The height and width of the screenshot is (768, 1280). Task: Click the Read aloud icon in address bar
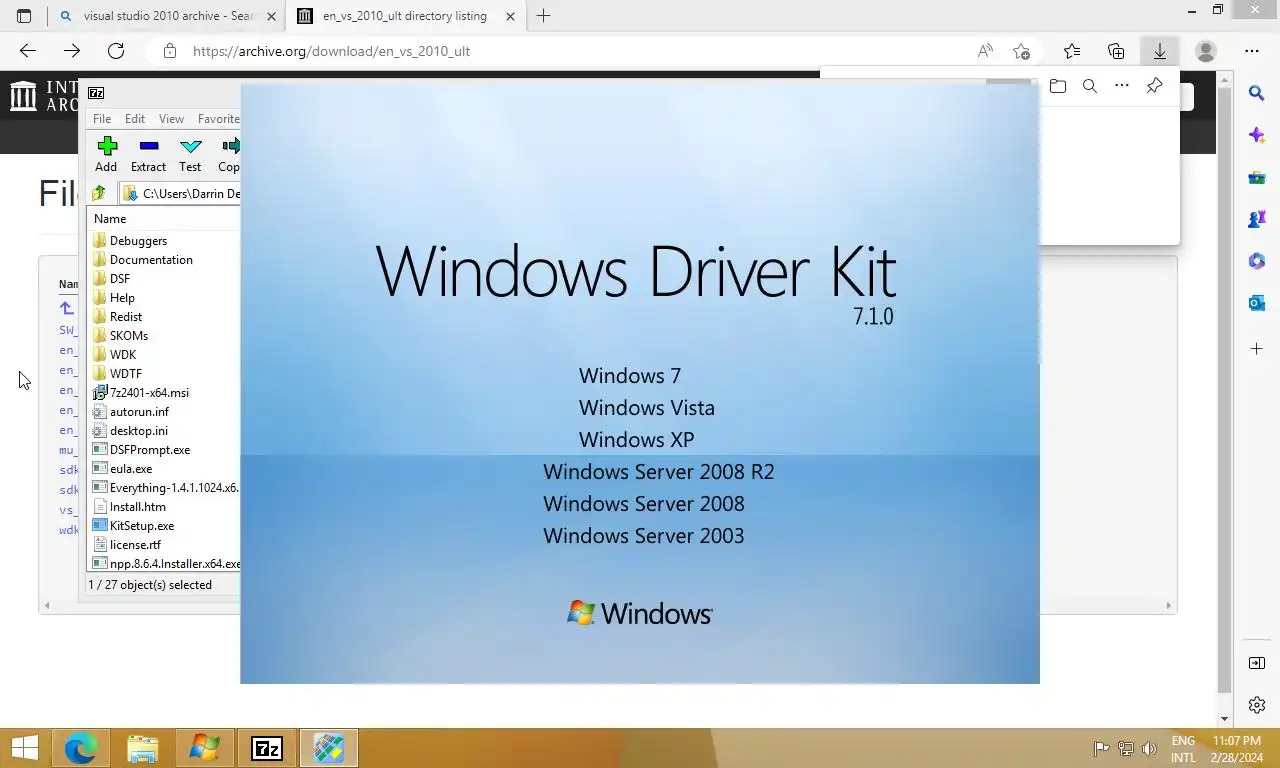(x=986, y=51)
